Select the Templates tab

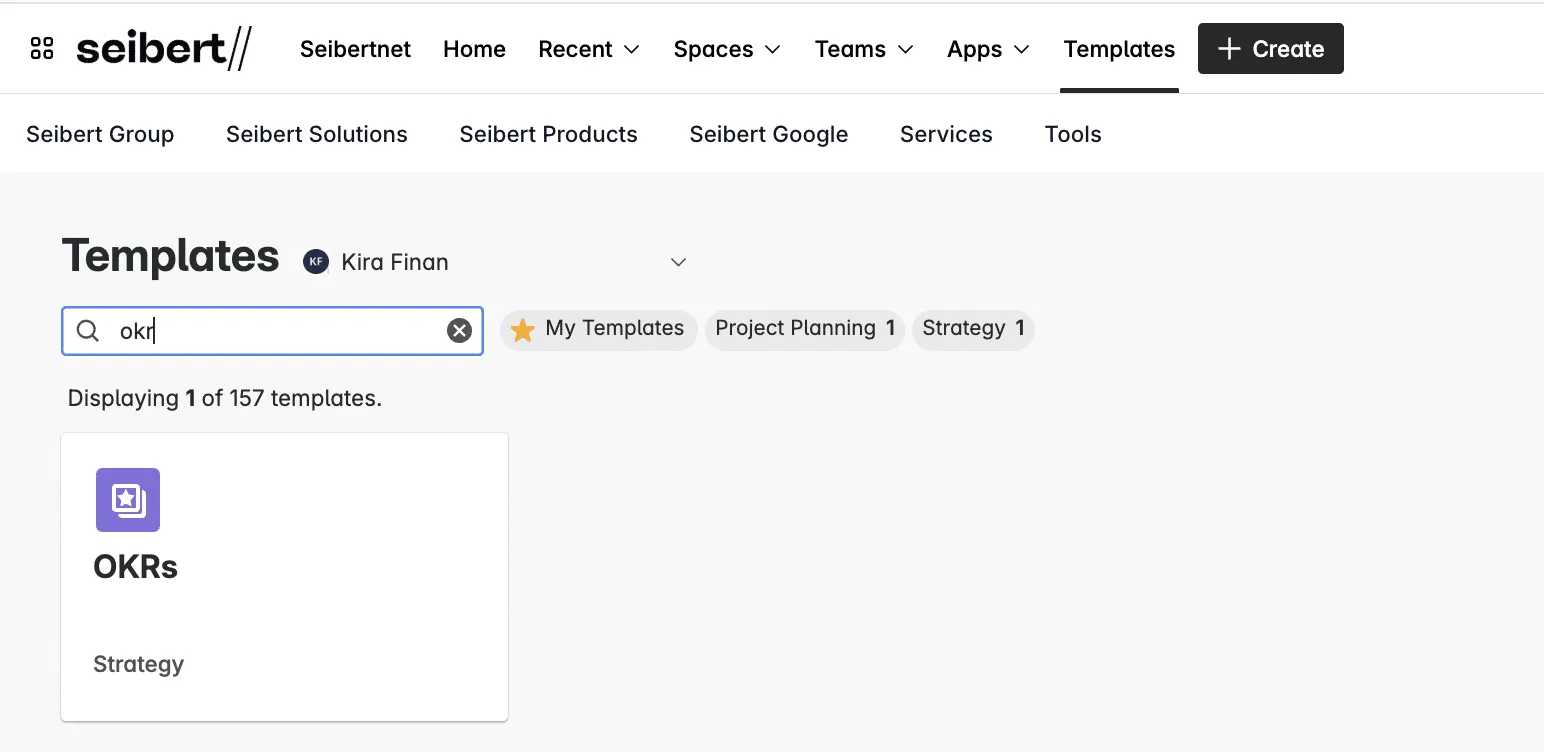click(x=1119, y=49)
